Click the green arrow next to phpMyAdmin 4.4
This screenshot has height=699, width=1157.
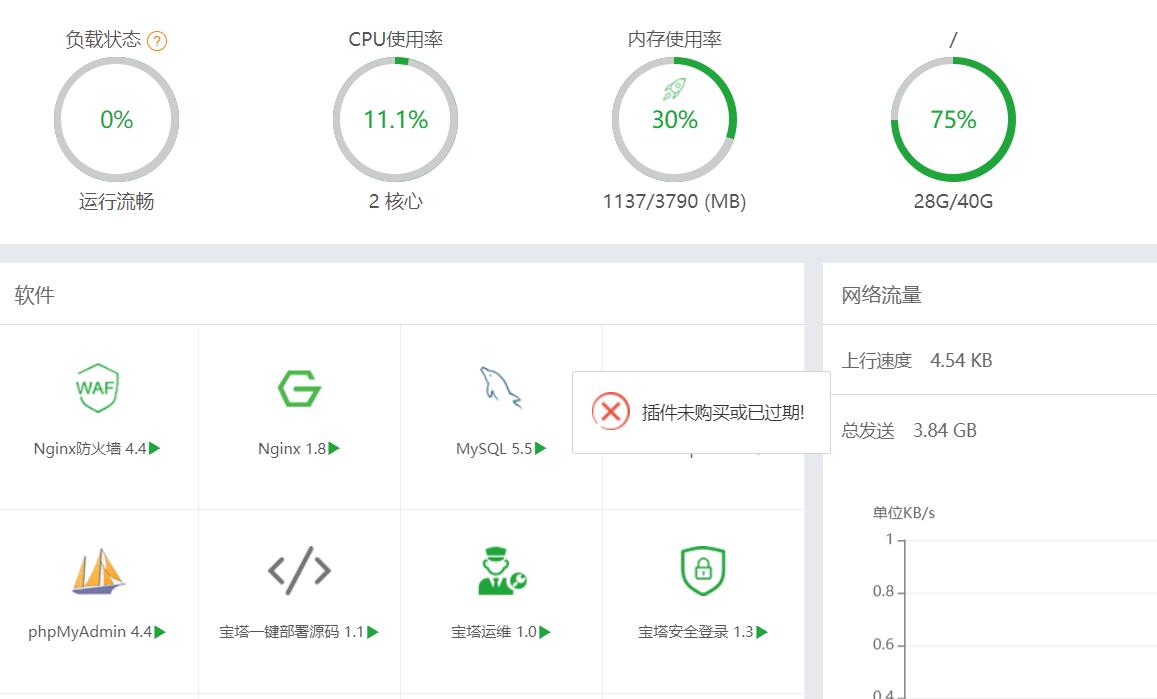pos(160,632)
